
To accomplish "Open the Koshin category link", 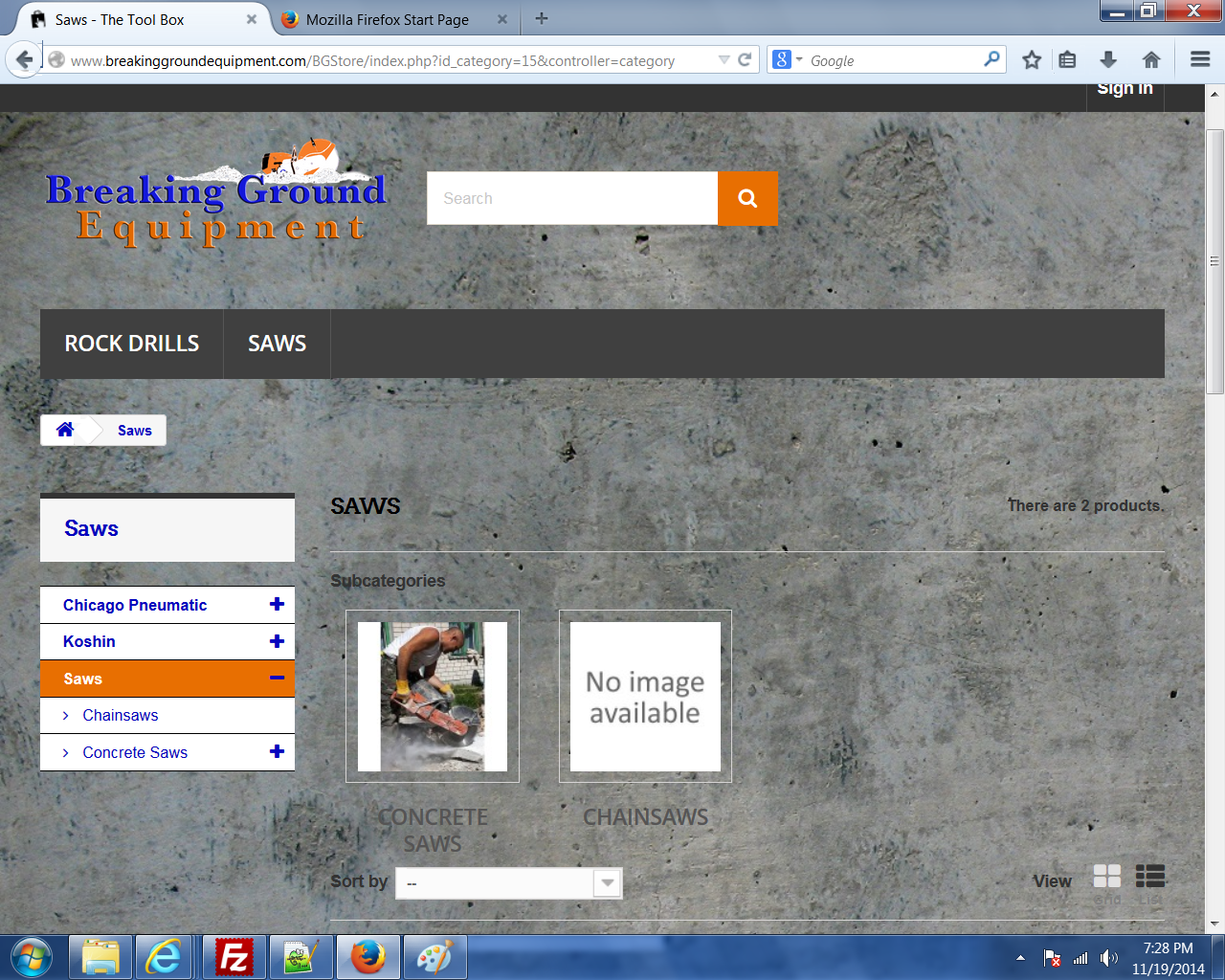I will (89, 641).
